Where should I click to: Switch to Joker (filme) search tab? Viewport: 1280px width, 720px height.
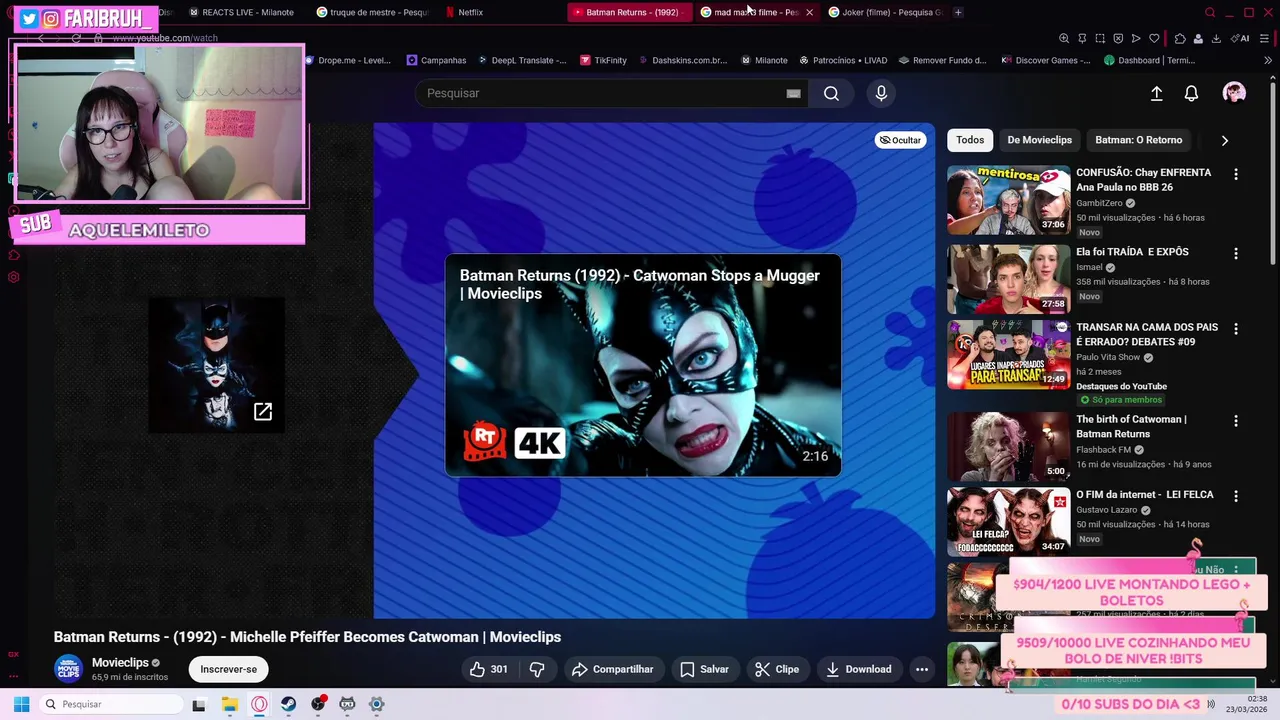pyautogui.click(x=885, y=12)
